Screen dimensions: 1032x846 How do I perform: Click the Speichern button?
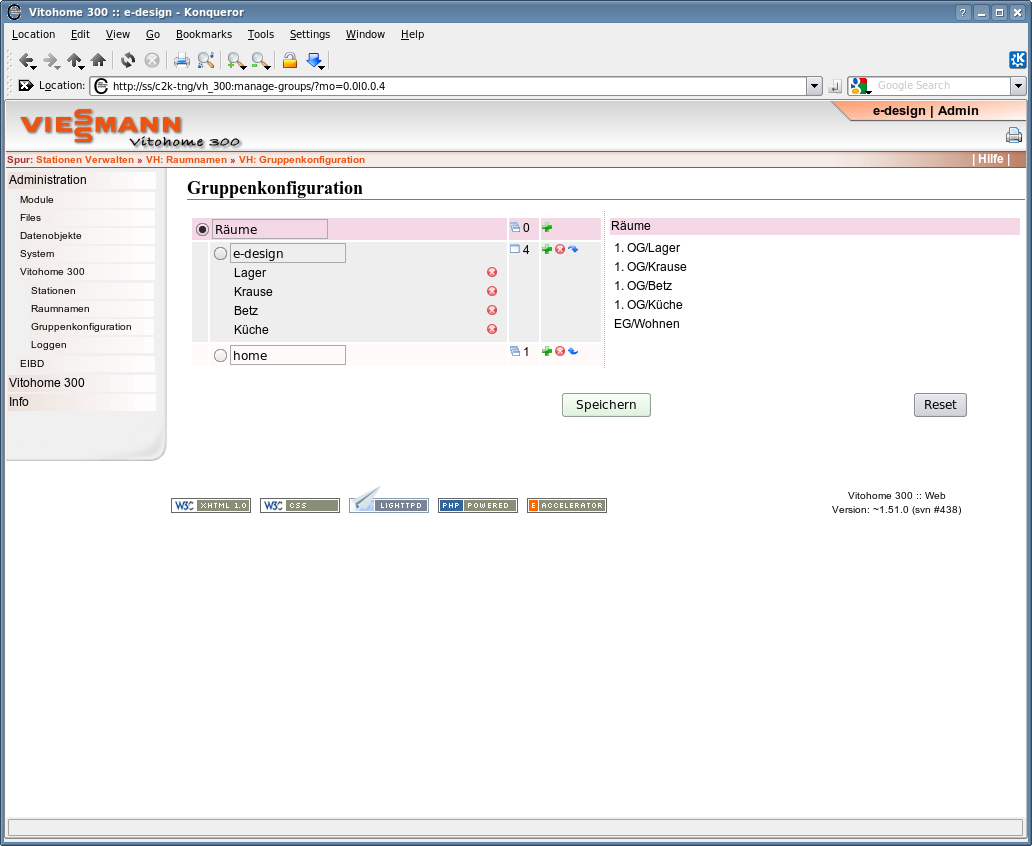click(x=606, y=405)
